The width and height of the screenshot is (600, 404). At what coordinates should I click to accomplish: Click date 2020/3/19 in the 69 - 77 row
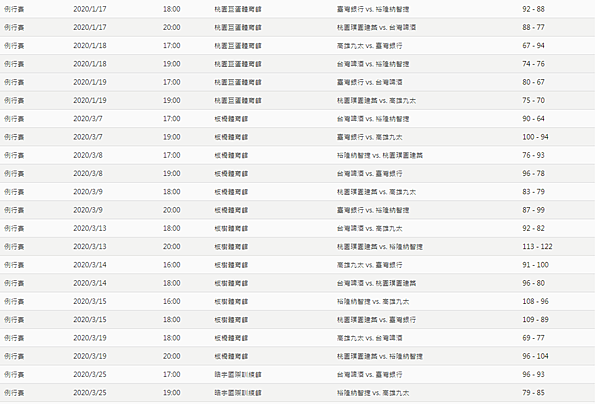click(x=90, y=338)
